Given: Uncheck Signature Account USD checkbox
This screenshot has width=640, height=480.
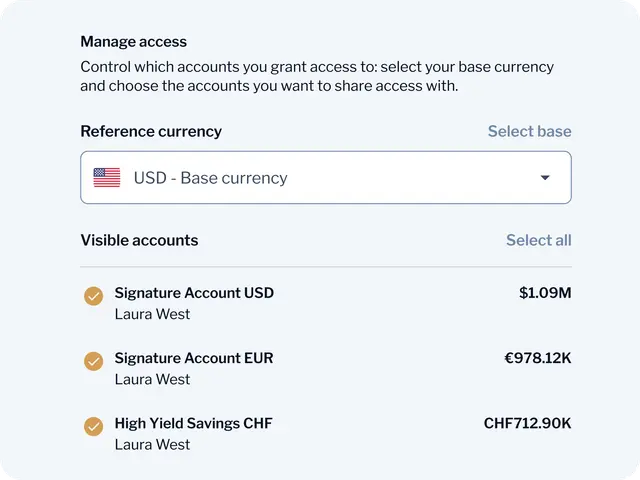Looking at the screenshot, I should point(93,296).
